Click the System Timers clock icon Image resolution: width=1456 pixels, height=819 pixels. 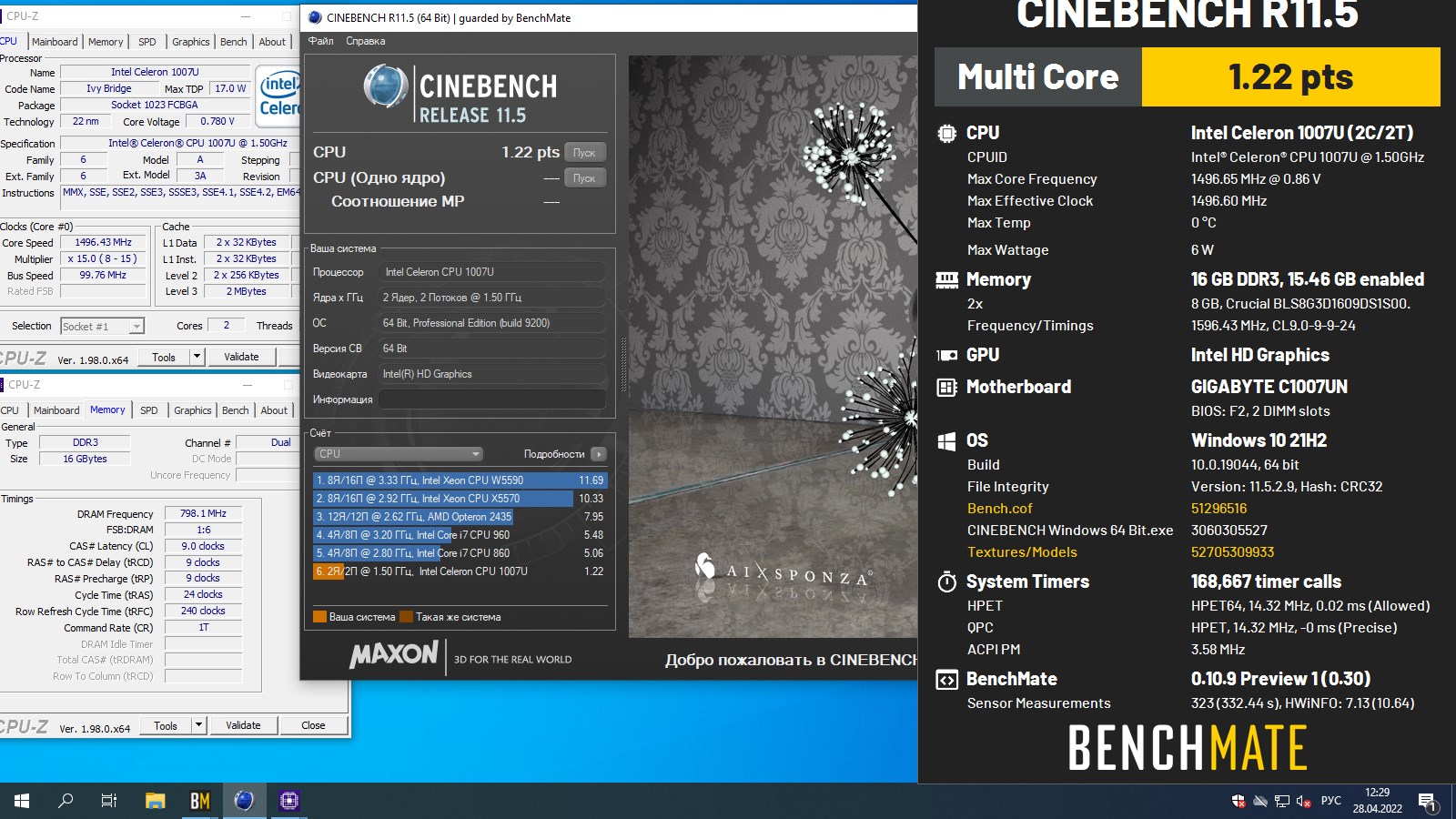coord(946,582)
